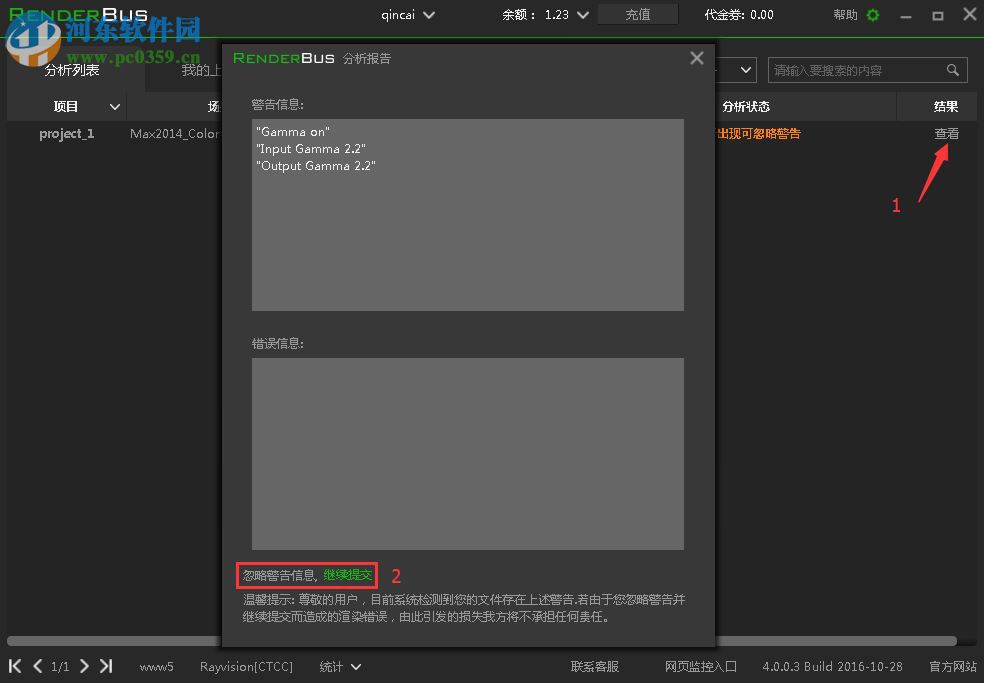This screenshot has width=984, height=683.
Task: Open 联系客服 customer service
Action: click(x=594, y=666)
